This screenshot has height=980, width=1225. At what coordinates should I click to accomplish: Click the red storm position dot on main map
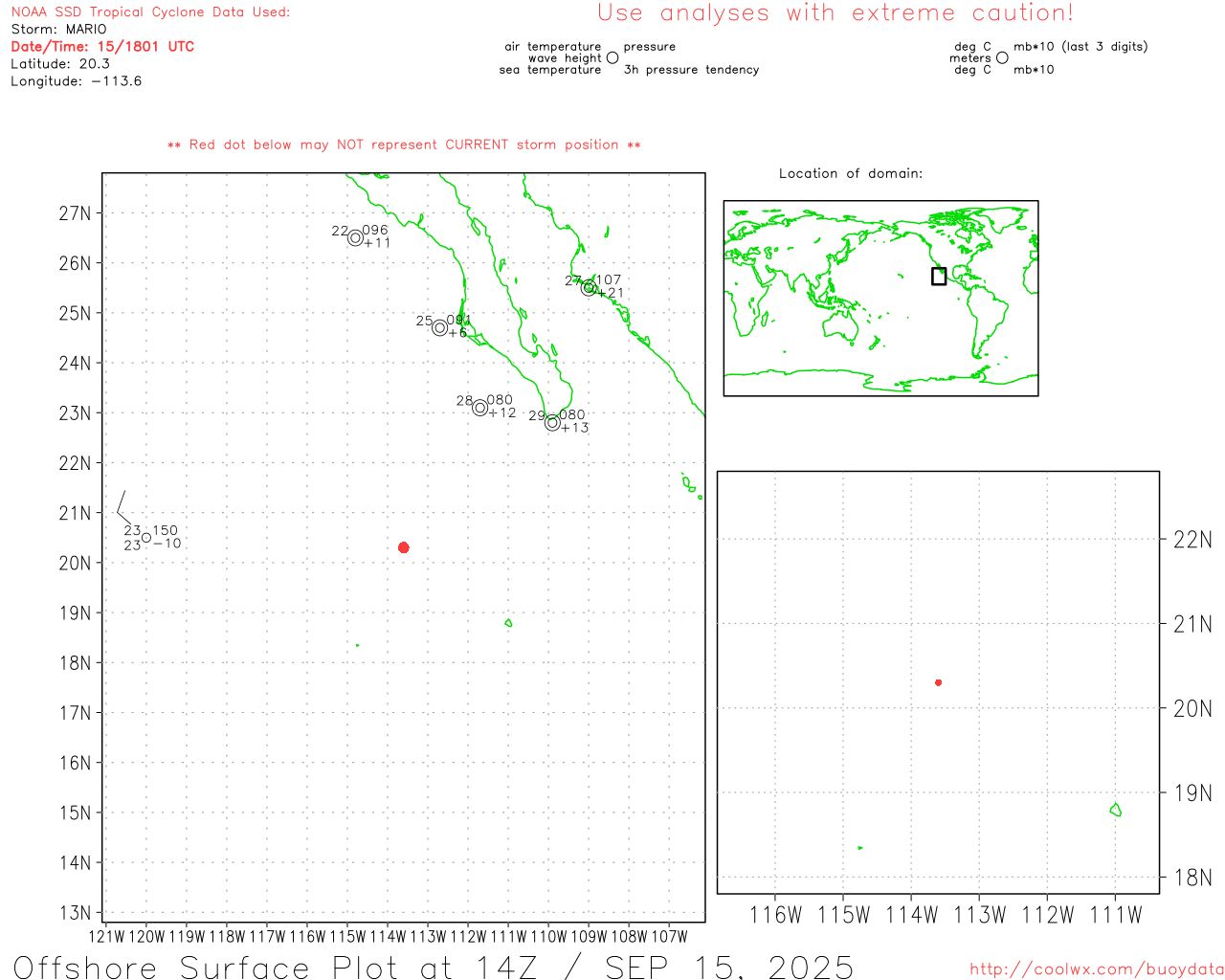(x=403, y=547)
